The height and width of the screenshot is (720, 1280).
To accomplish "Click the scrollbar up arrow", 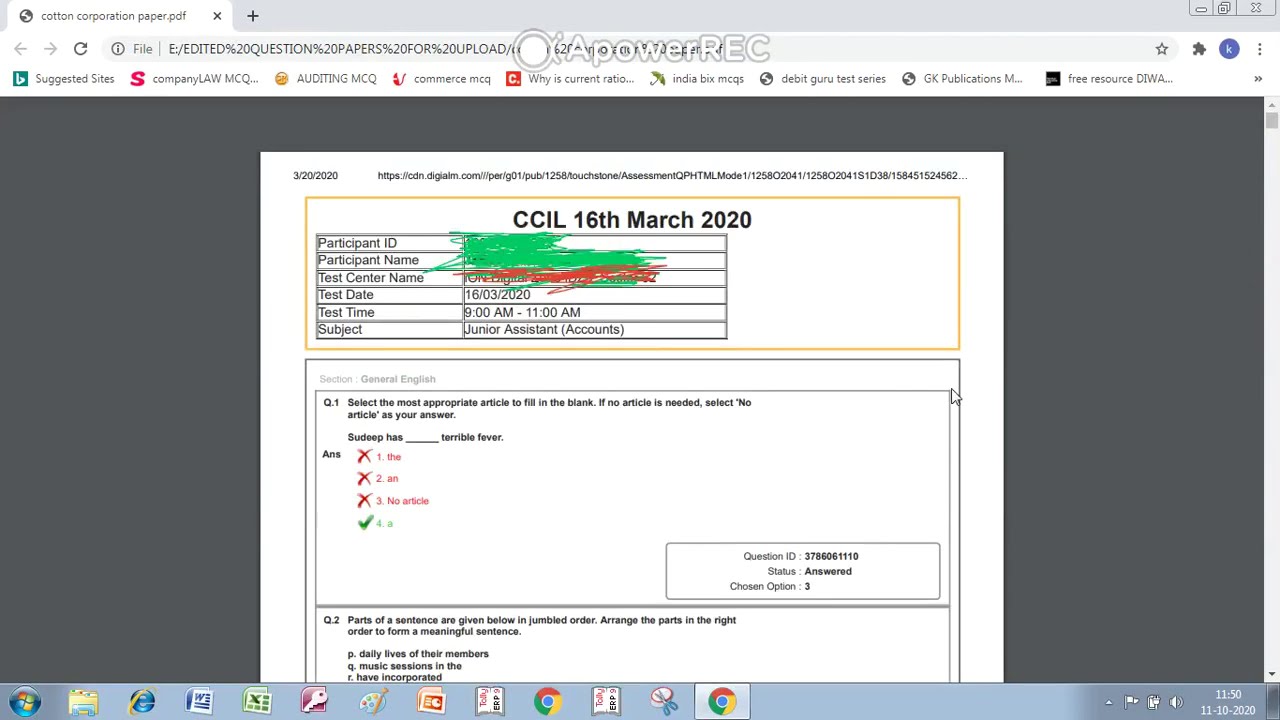I will tap(1272, 104).
